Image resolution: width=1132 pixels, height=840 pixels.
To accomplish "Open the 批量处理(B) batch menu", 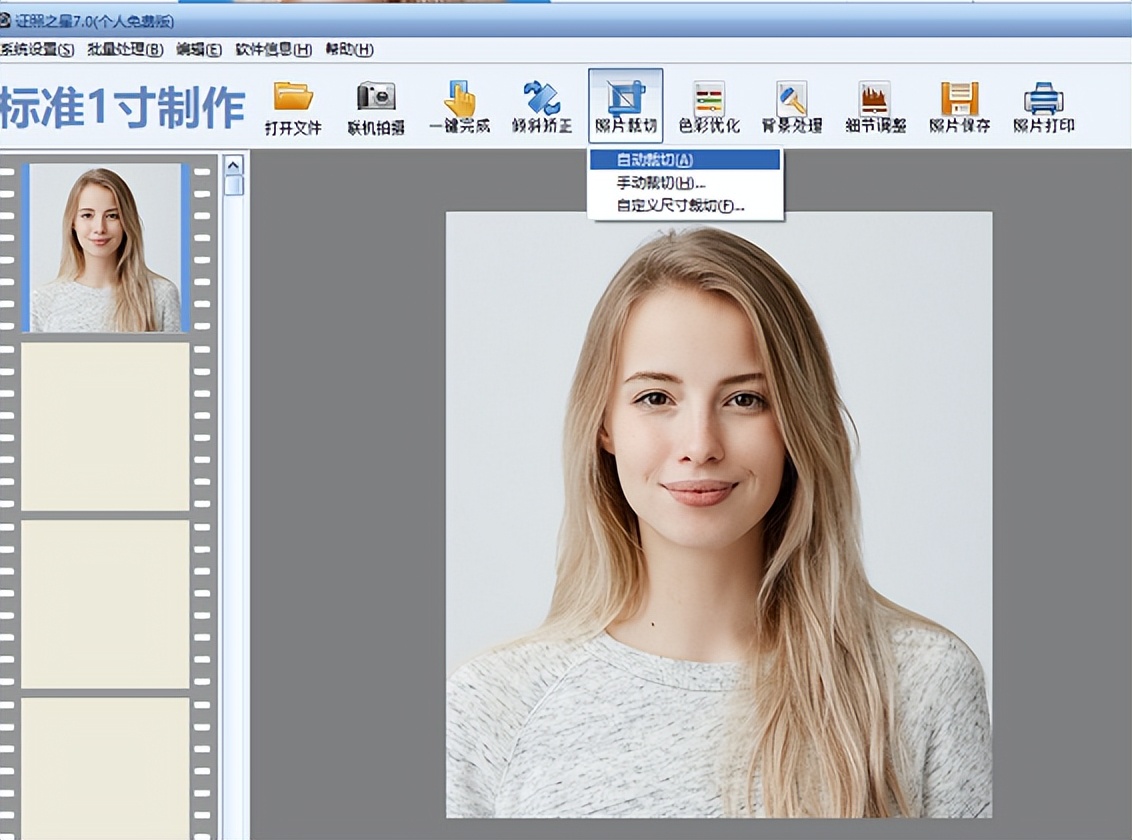I will (x=125, y=49).
